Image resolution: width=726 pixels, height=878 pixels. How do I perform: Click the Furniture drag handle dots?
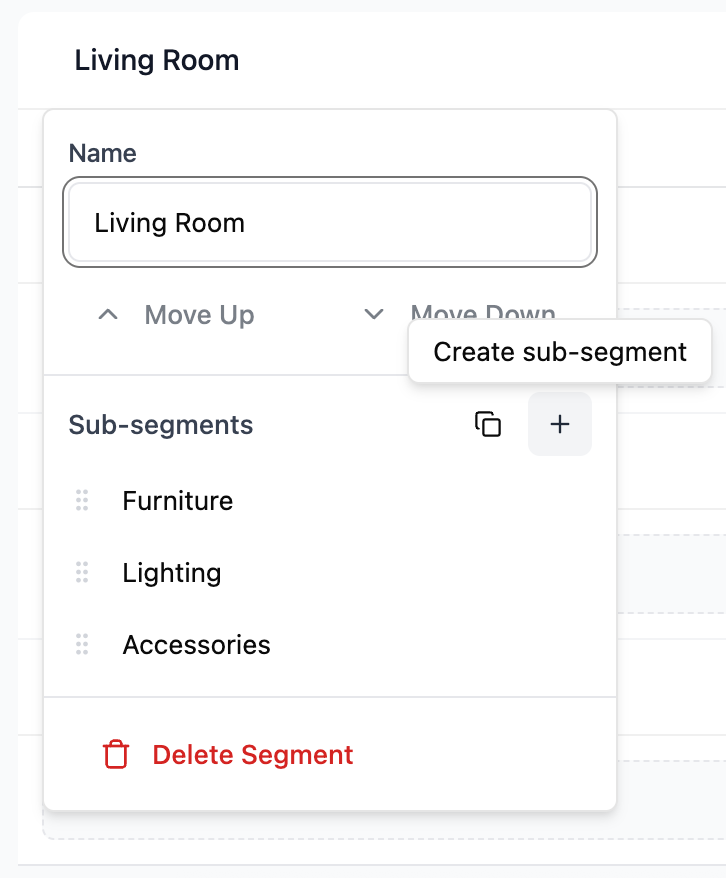(x=82, y=500)
